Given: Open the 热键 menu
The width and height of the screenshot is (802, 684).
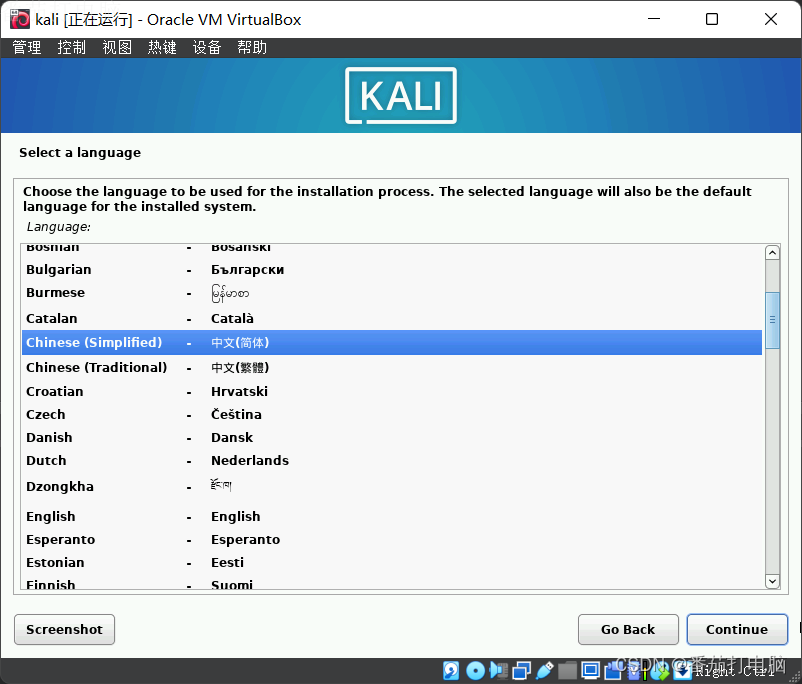Looking at the screenshot, I should click(x=162, y=48).
